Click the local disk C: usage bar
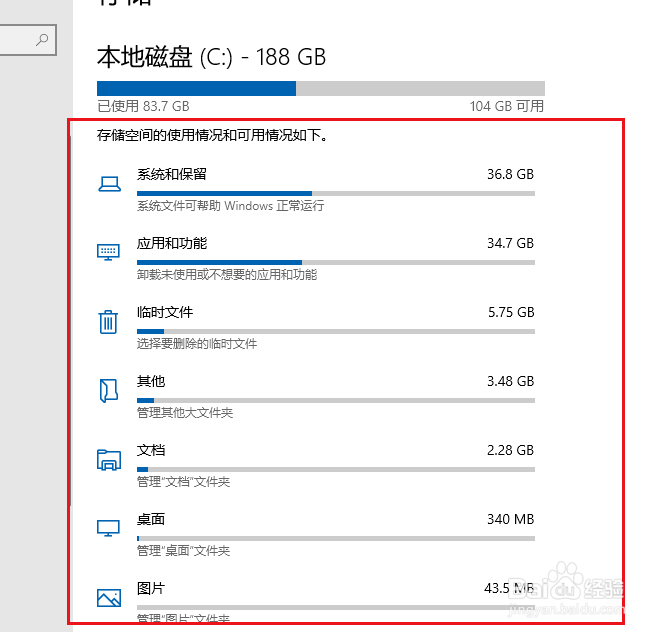The width and height of the screenshot is (662, 632). coord(321,88)
